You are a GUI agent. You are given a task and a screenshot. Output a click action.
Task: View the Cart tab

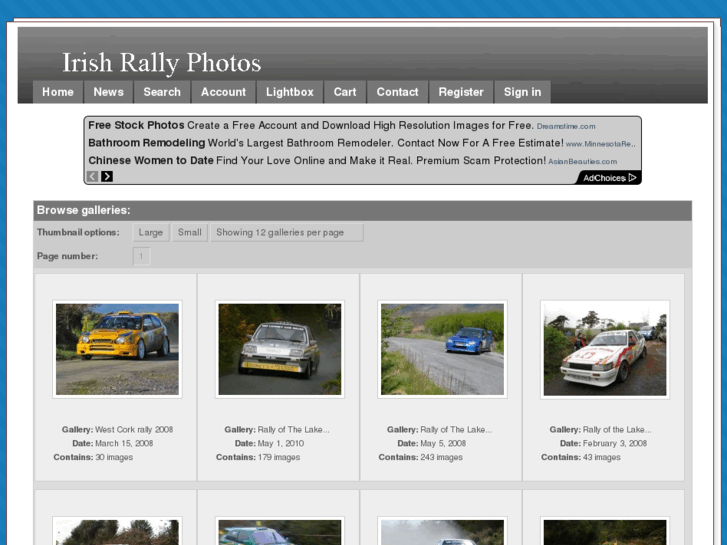click(345, 92)
